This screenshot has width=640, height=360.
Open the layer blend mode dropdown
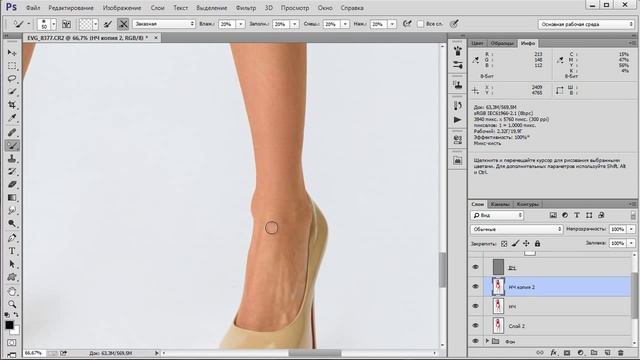(517, 229)
